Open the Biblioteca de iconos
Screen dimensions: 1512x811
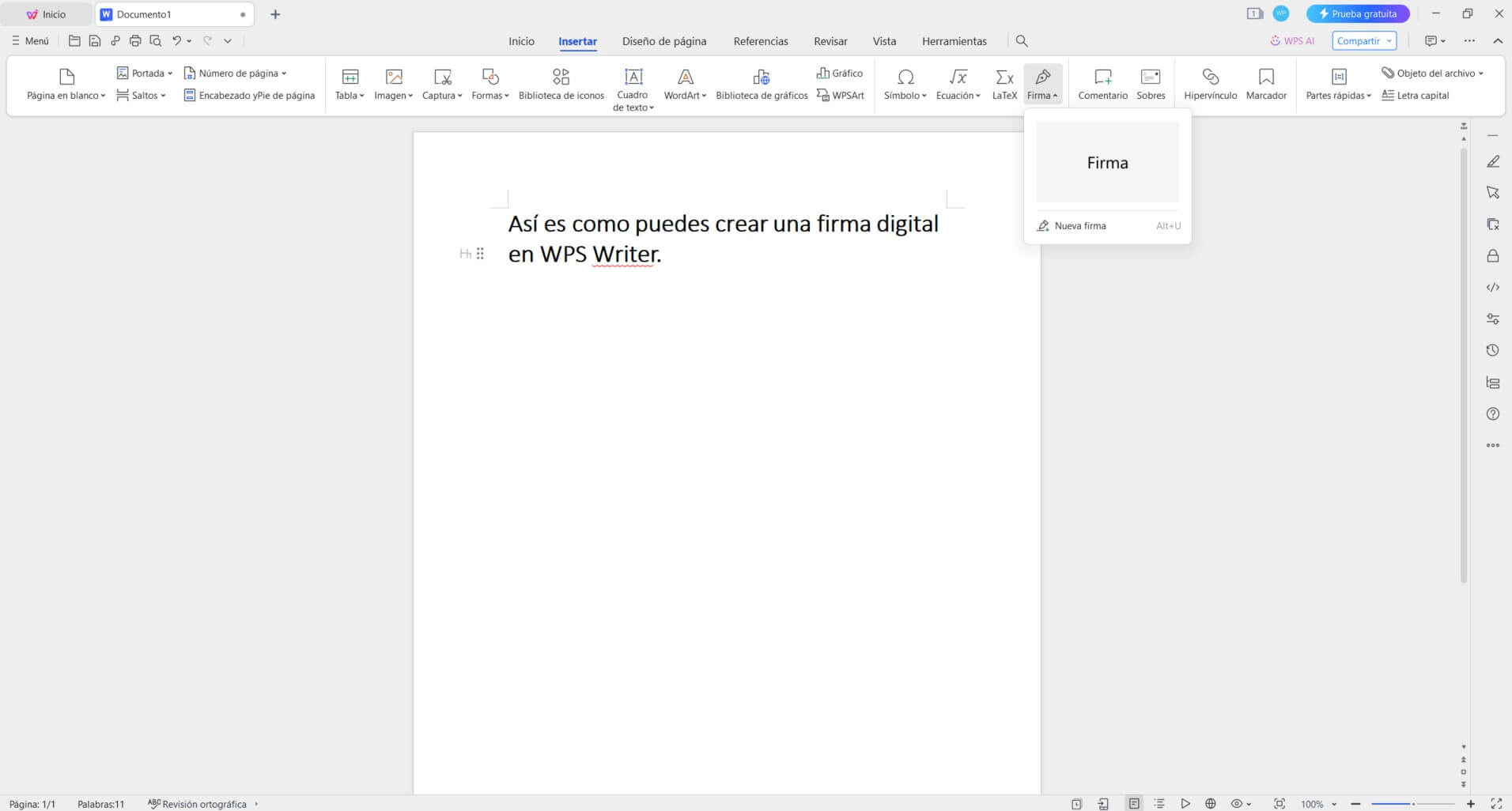click(x=561, y=84)
